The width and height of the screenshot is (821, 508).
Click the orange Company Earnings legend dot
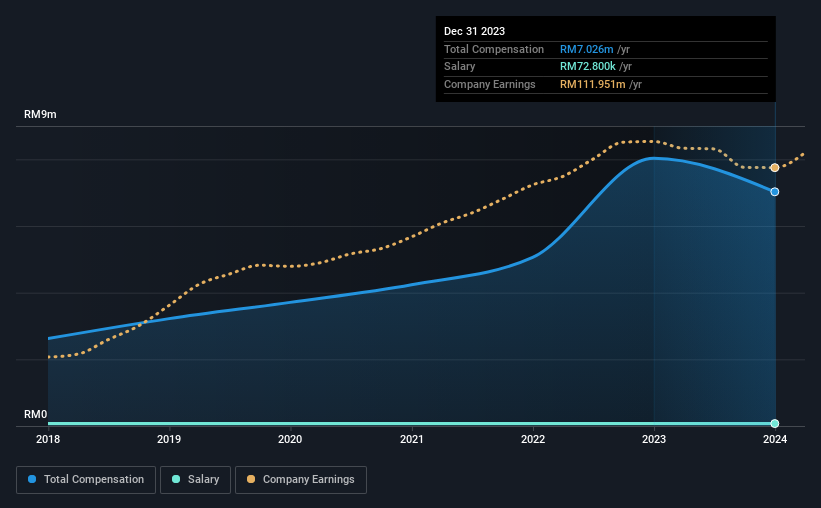pos(251,479)
